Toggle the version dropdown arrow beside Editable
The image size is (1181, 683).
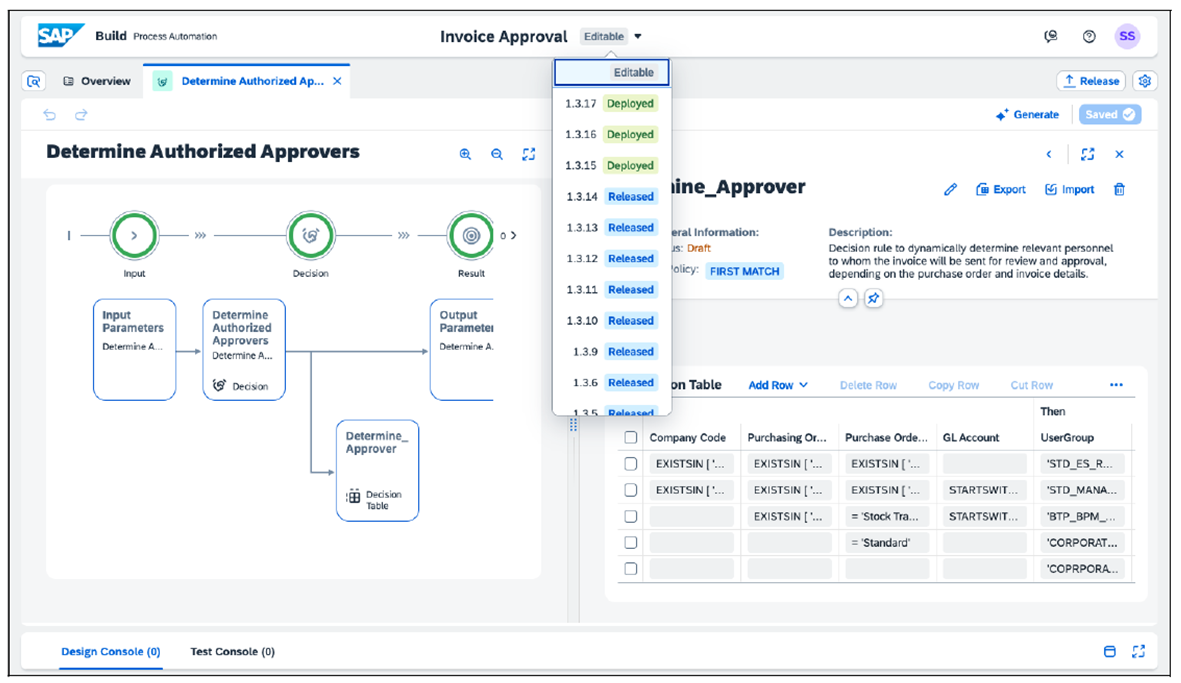pos(638,37)
